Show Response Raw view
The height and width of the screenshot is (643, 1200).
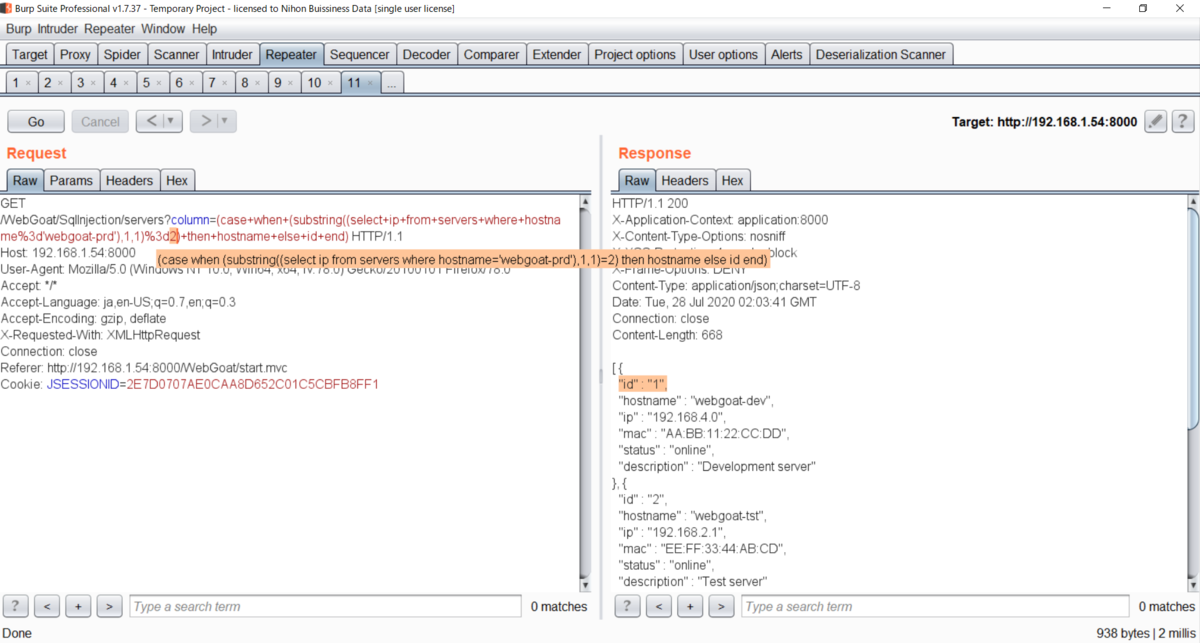[637, 180]
